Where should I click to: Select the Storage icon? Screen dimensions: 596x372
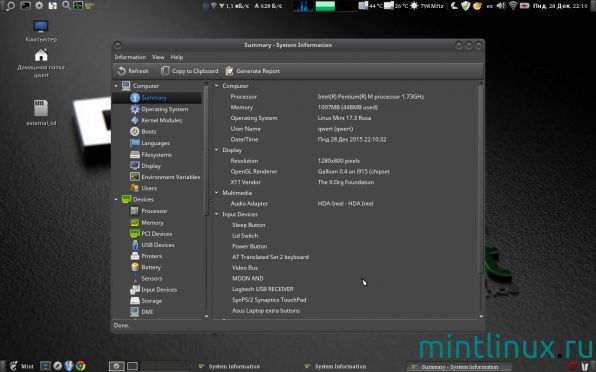[x=135, y=301]
